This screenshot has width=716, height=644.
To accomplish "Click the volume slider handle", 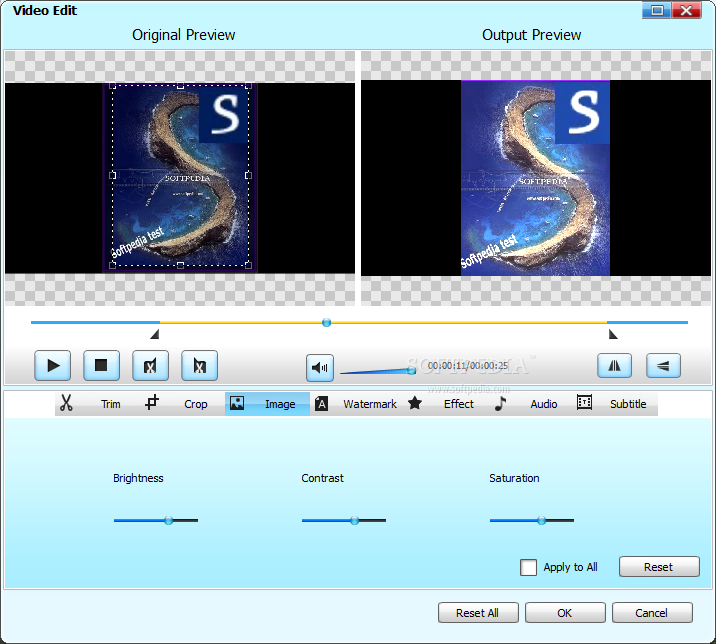I will (x=411, y=371).
